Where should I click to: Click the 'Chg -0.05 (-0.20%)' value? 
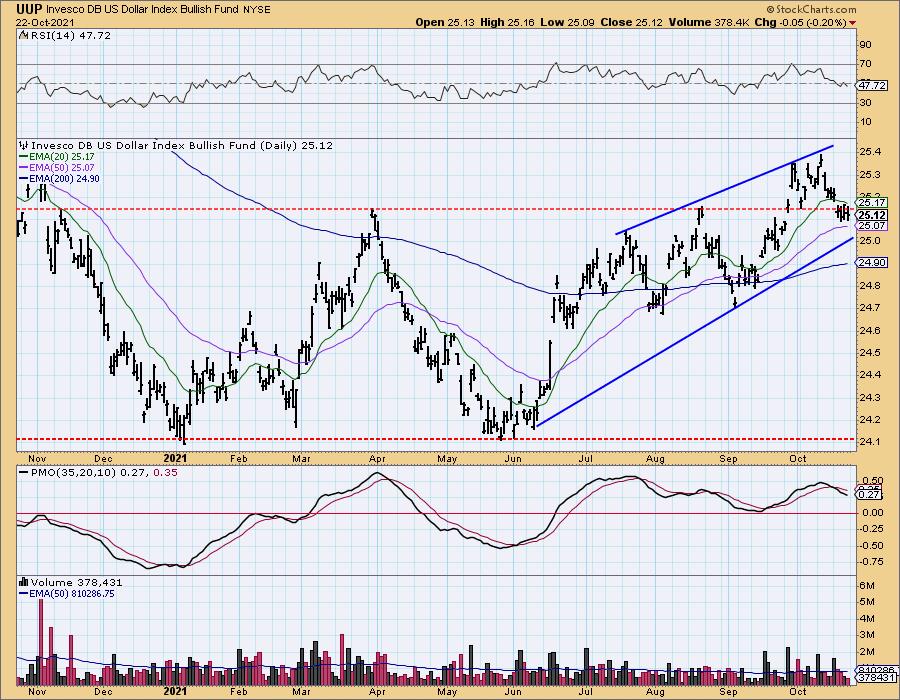(800, 22)
